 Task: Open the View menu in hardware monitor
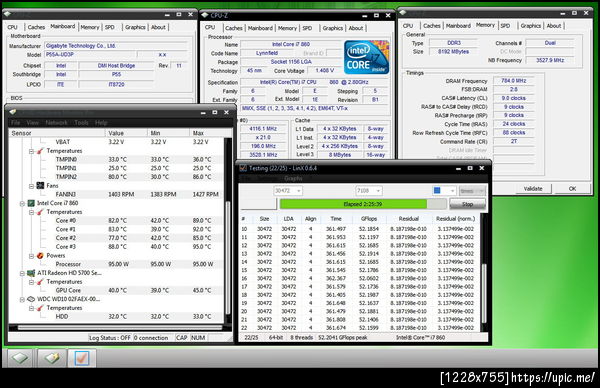point(33,122)
